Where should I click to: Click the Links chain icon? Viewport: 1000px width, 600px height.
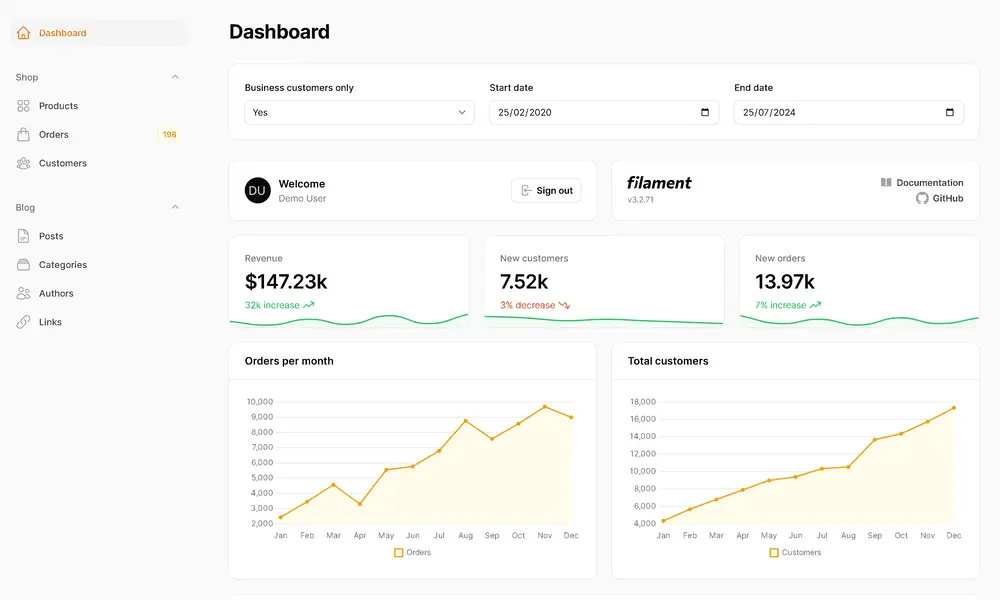tap(24, 322)
